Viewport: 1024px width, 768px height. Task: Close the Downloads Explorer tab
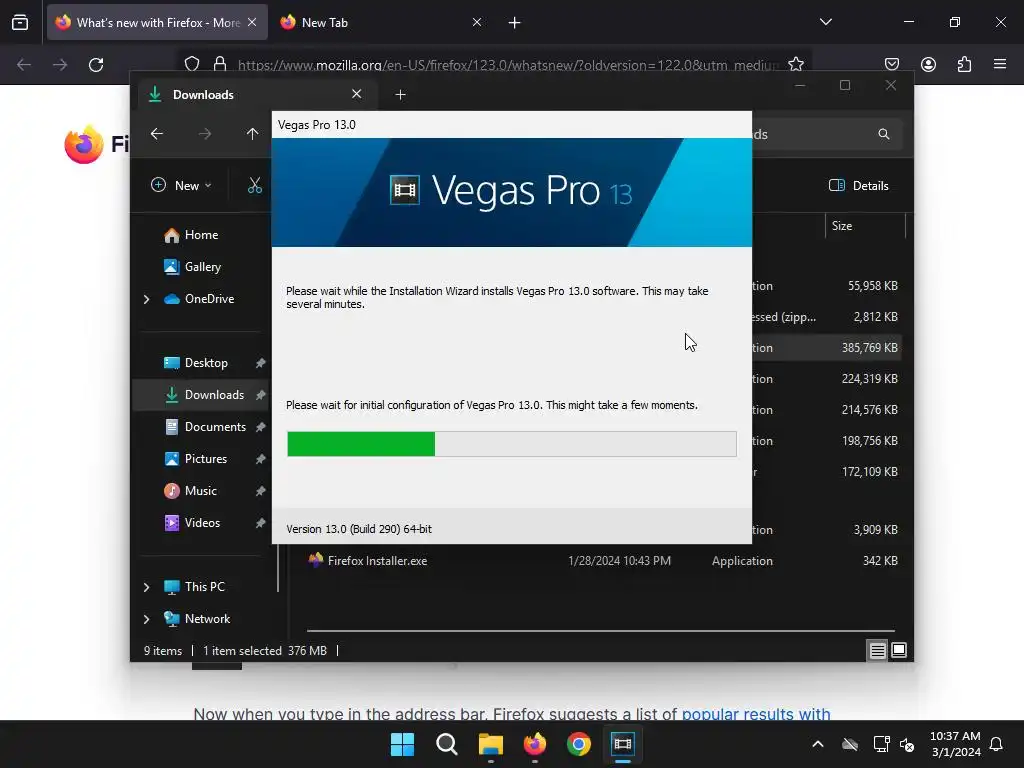(357, 94)
